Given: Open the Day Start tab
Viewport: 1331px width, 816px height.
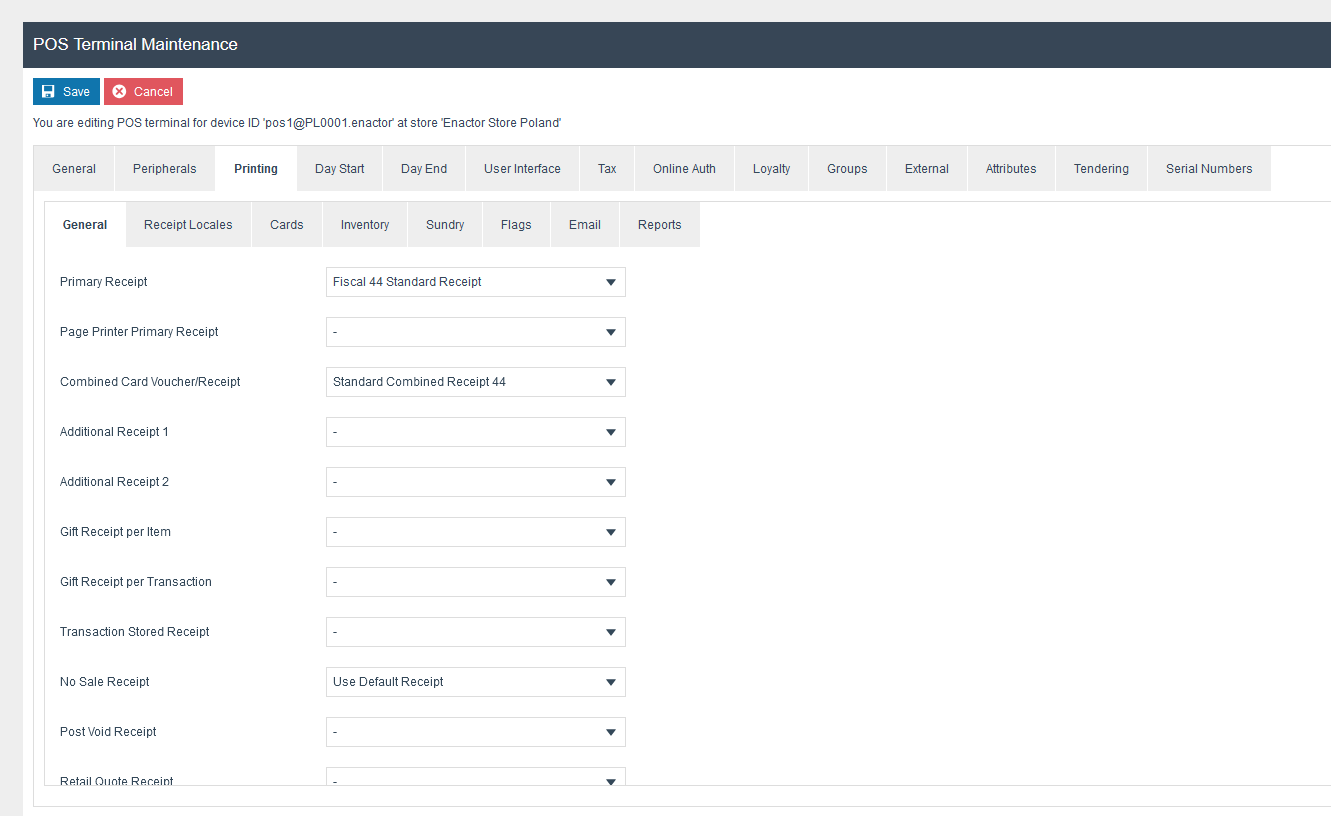Looking at the screenshot, I should [339, 169].
